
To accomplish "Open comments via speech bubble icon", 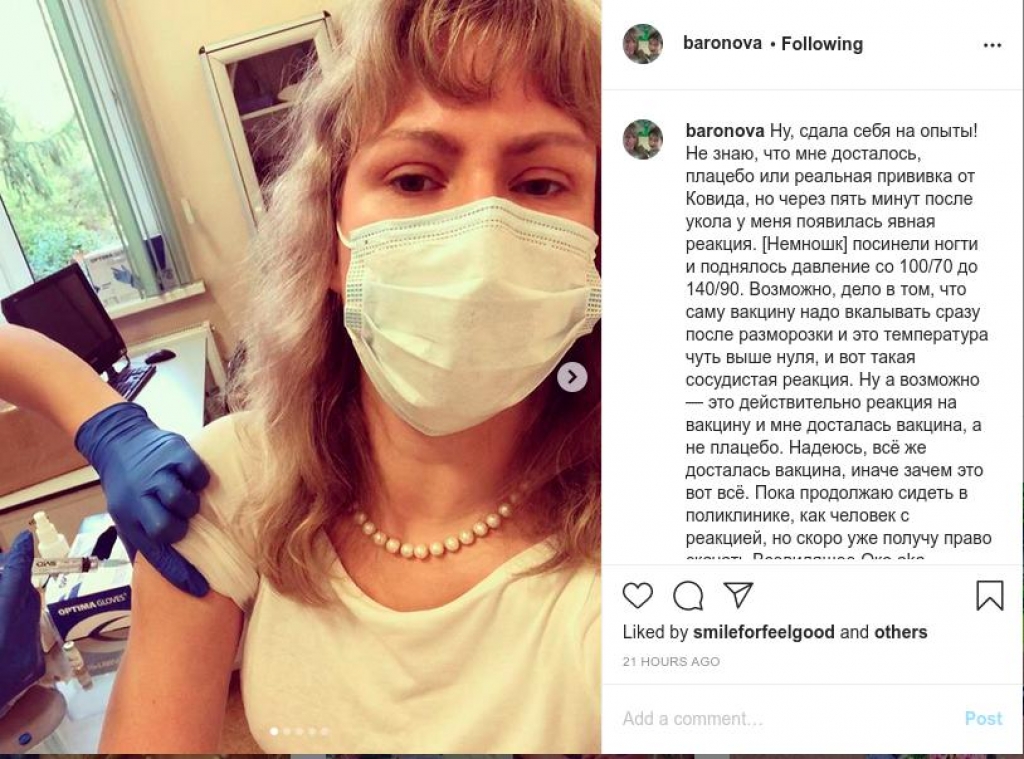I will coord(688,596).
